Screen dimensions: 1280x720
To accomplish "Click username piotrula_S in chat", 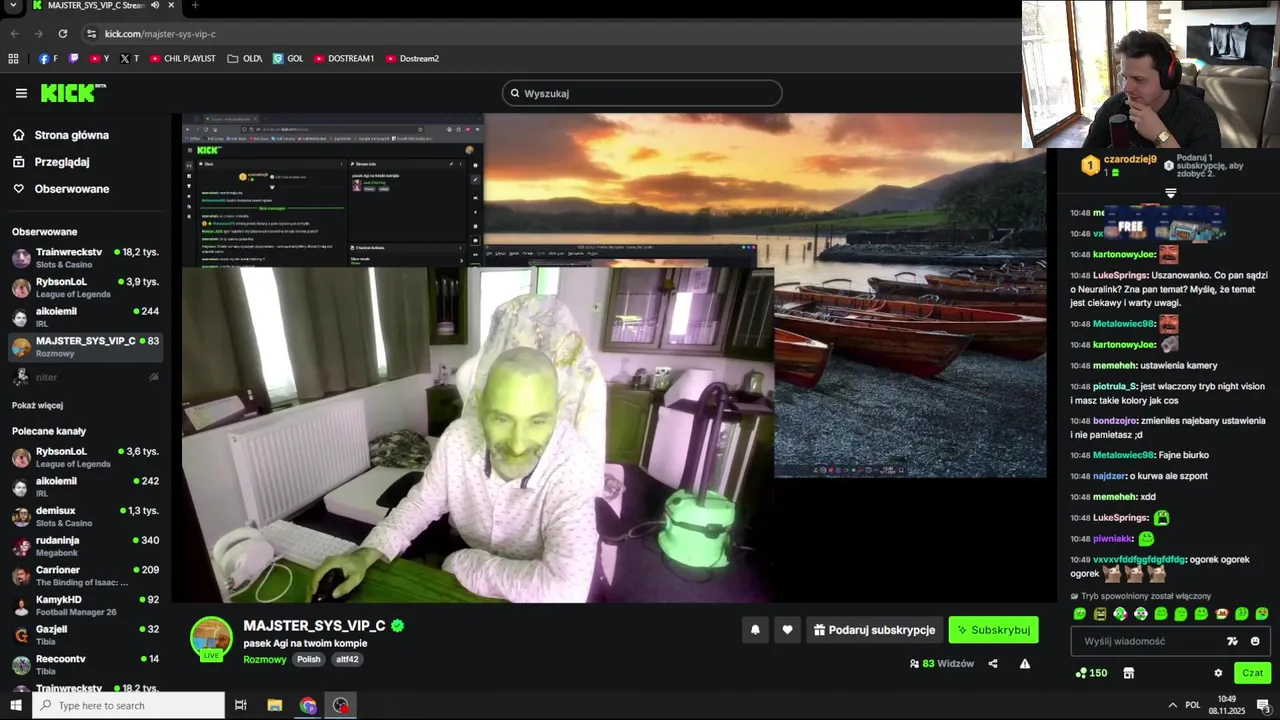I will coord(1115,386).
